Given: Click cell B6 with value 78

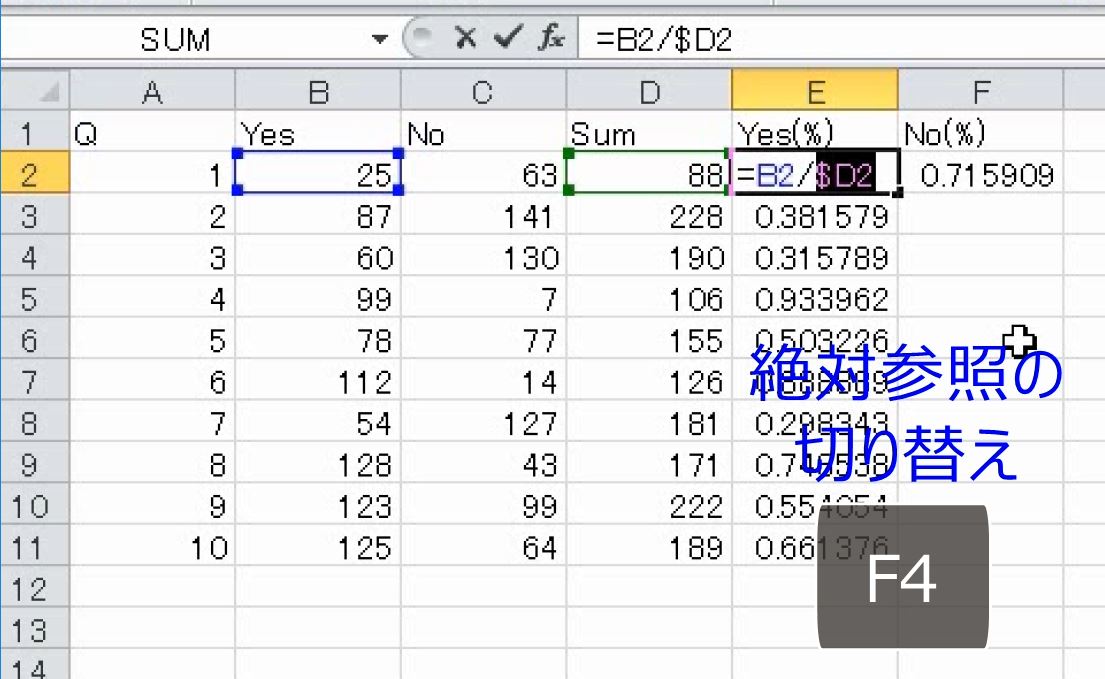Looking at the screenshot, I should tap(318, 339).
